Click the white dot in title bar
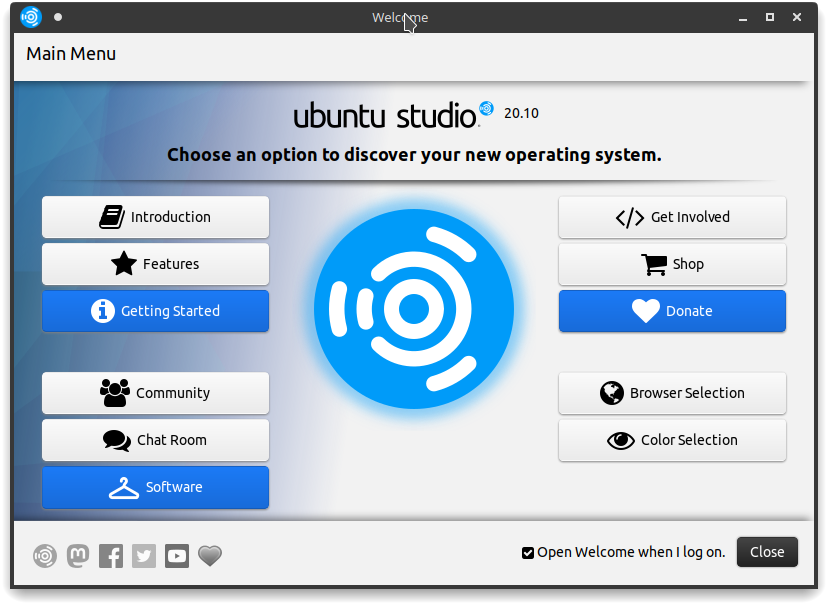828x603 pixels. [x=58, y=17]
